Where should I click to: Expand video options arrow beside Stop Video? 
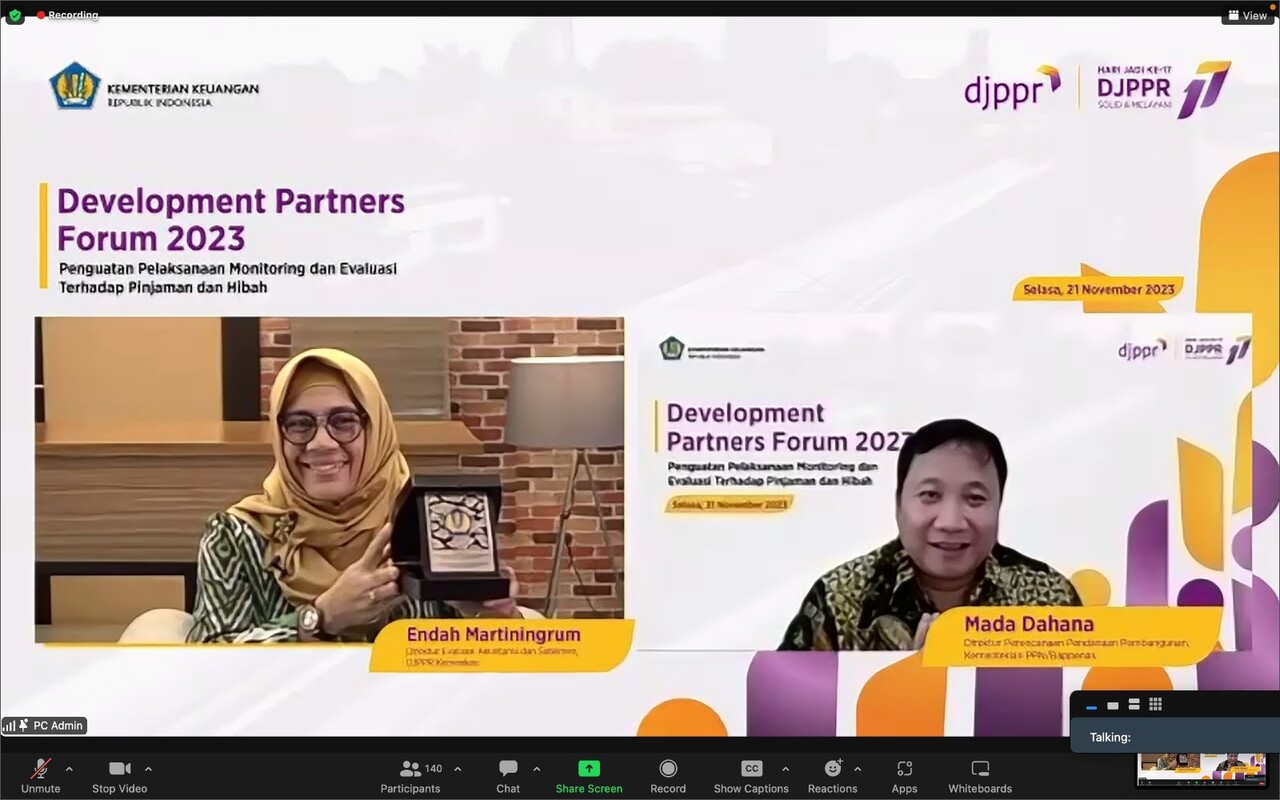[148, 769]
